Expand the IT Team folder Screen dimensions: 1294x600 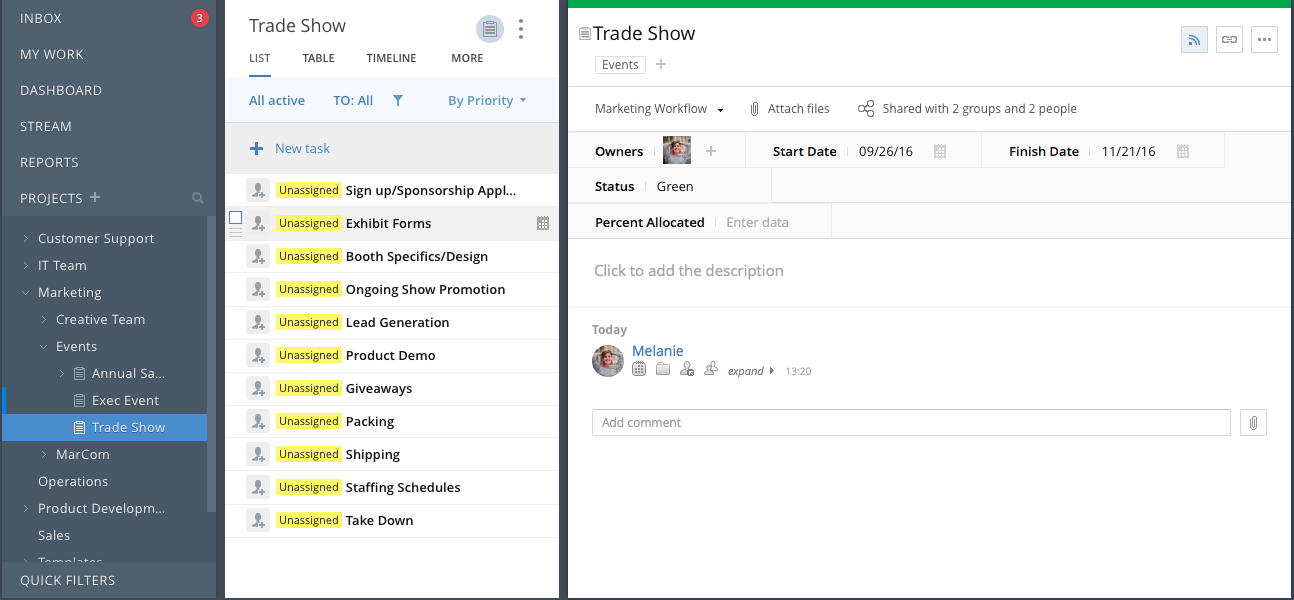click(x=26, y=265)
